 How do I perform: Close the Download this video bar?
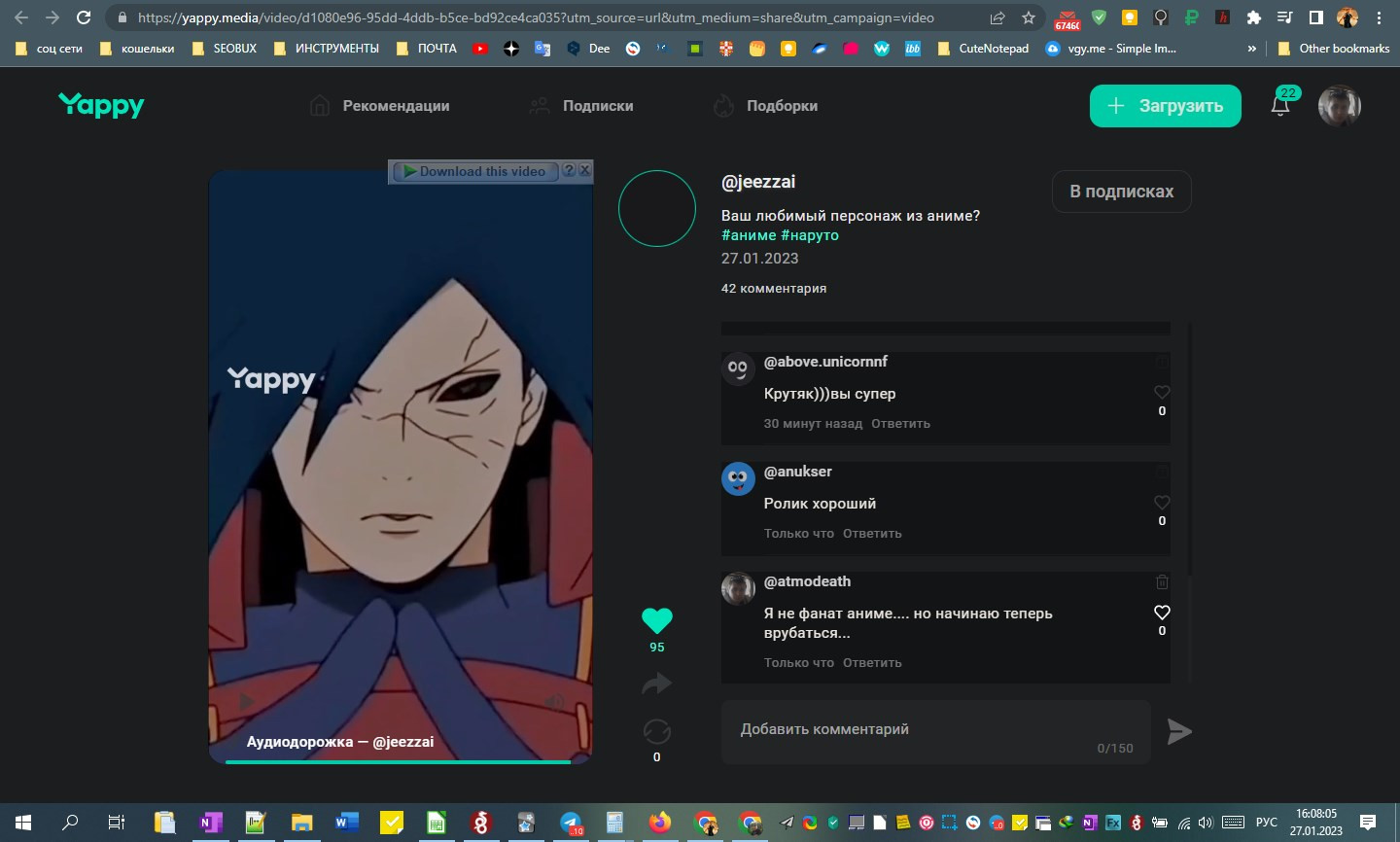tap(584, 170)
